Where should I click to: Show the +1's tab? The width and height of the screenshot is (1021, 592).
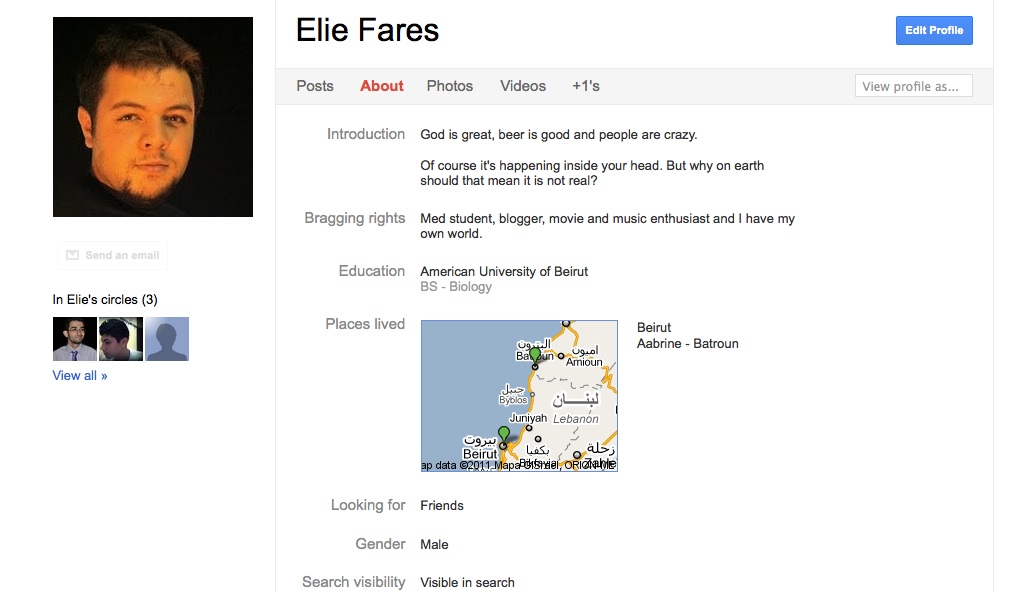click(586, 86)
